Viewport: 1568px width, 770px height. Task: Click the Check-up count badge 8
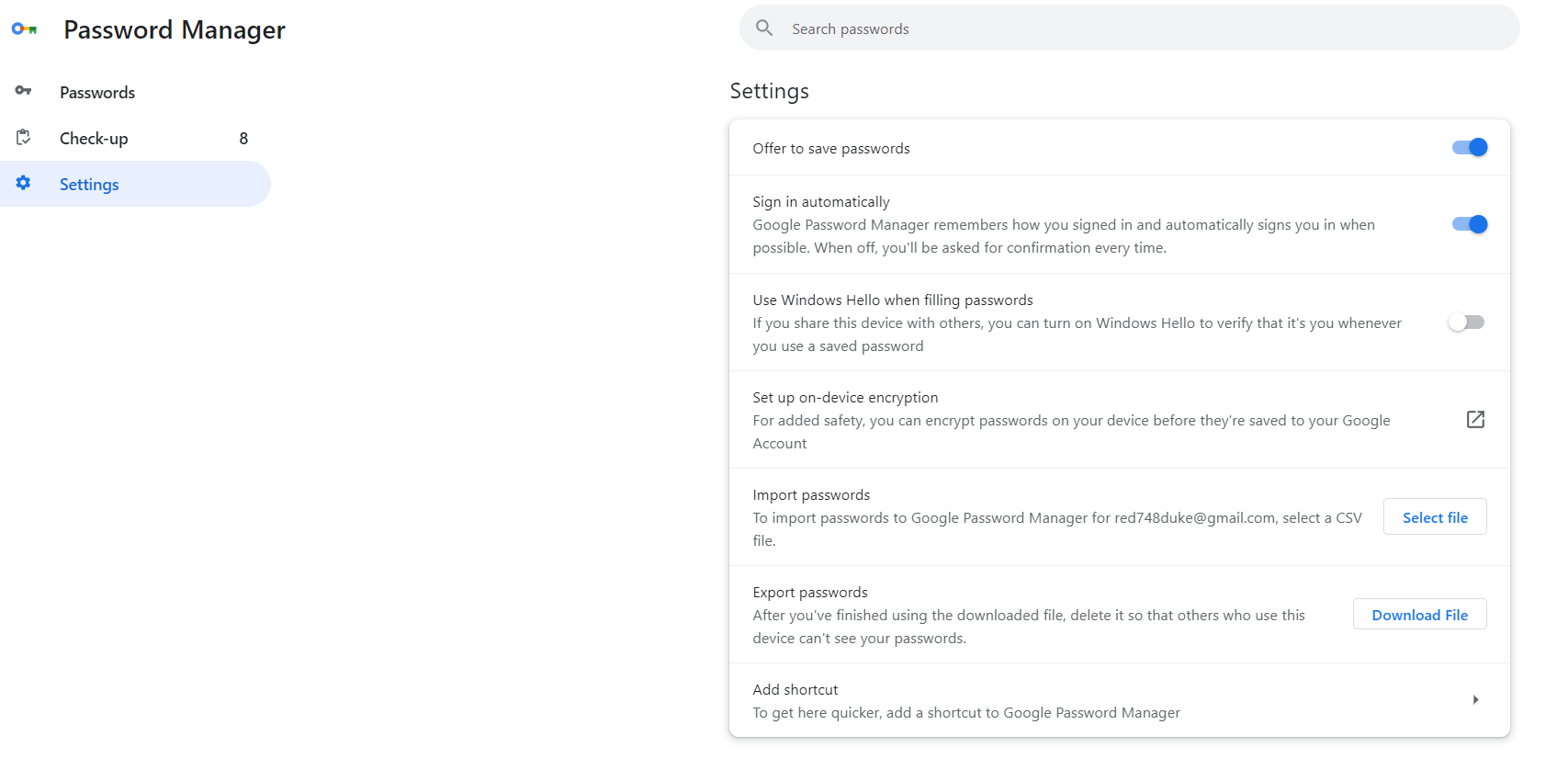243,139
